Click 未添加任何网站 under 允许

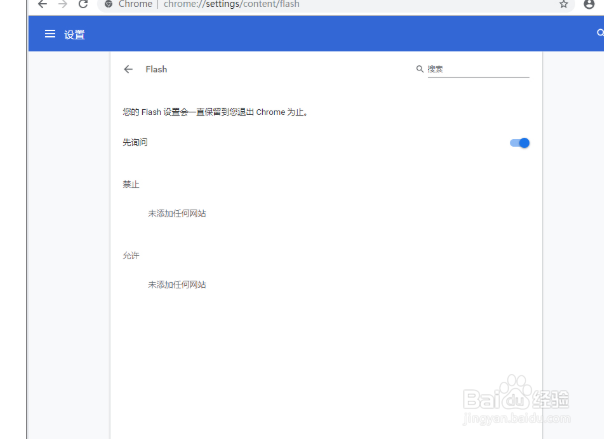(x=177, y=285)
